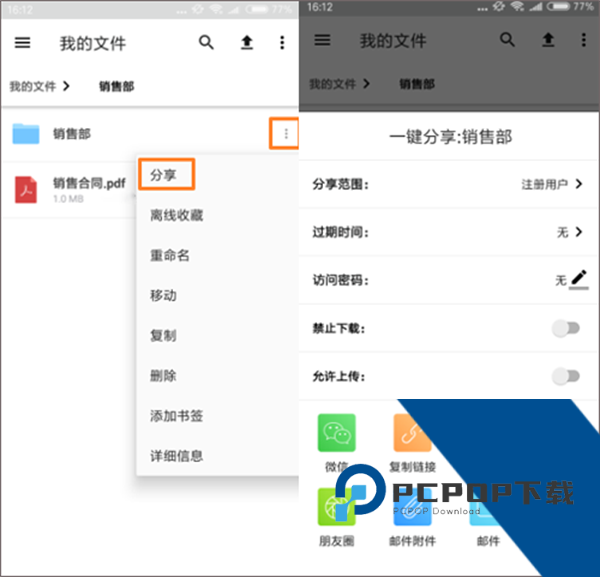
Task: Select 离线收藏 in context menu
Action: coord(176,215)
